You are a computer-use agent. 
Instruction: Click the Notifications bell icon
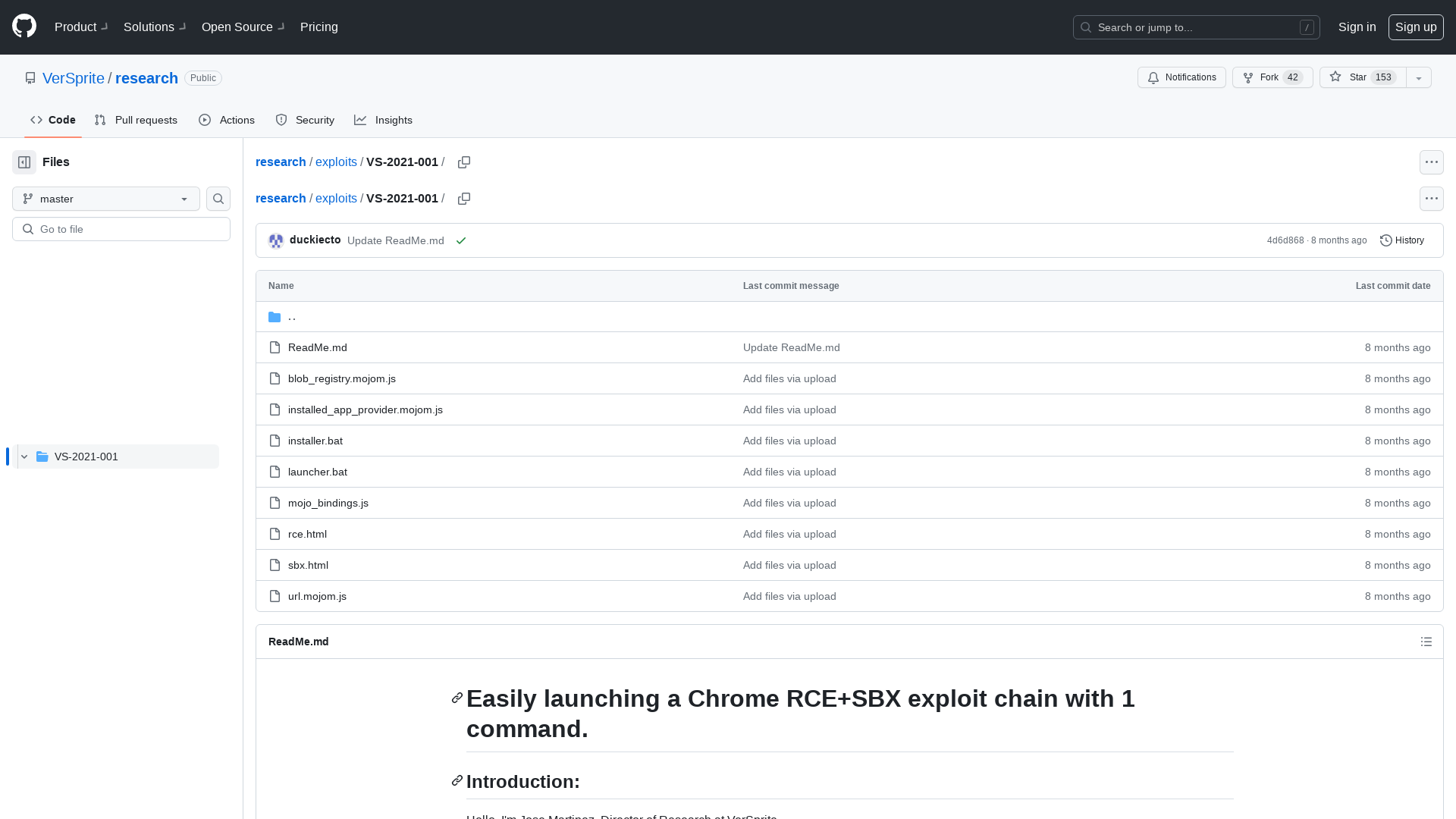[1154, 77]
